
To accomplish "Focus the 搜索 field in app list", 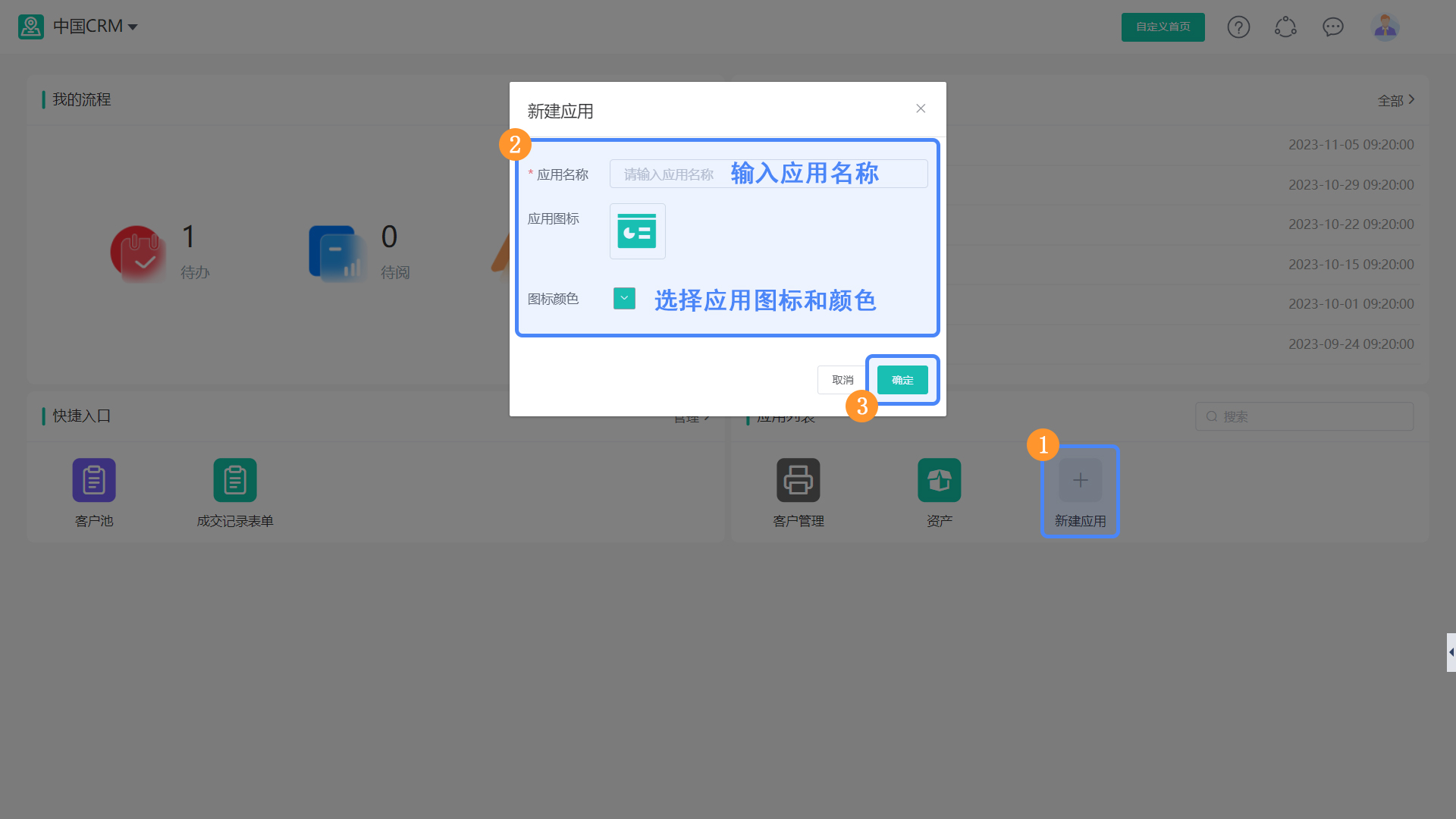I will tap(1304, 416).
